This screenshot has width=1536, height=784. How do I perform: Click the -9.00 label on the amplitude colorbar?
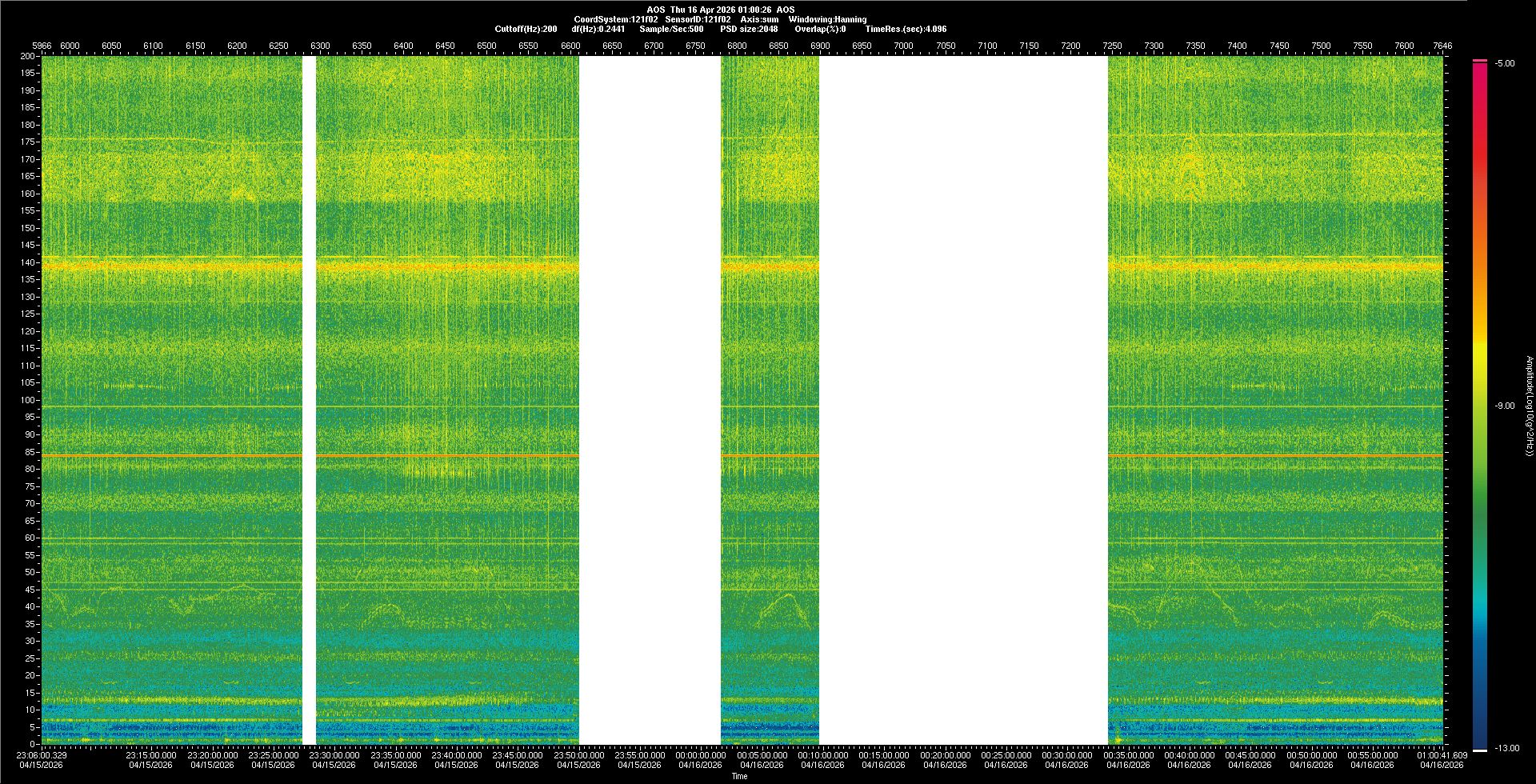tap(1504, 406)
